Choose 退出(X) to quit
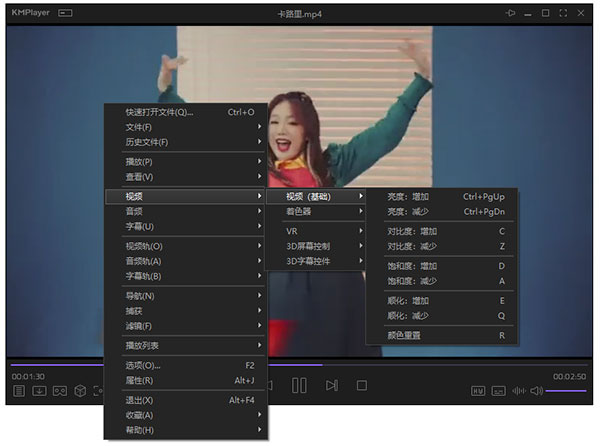 pyautogui.click(x=186, y=400)
